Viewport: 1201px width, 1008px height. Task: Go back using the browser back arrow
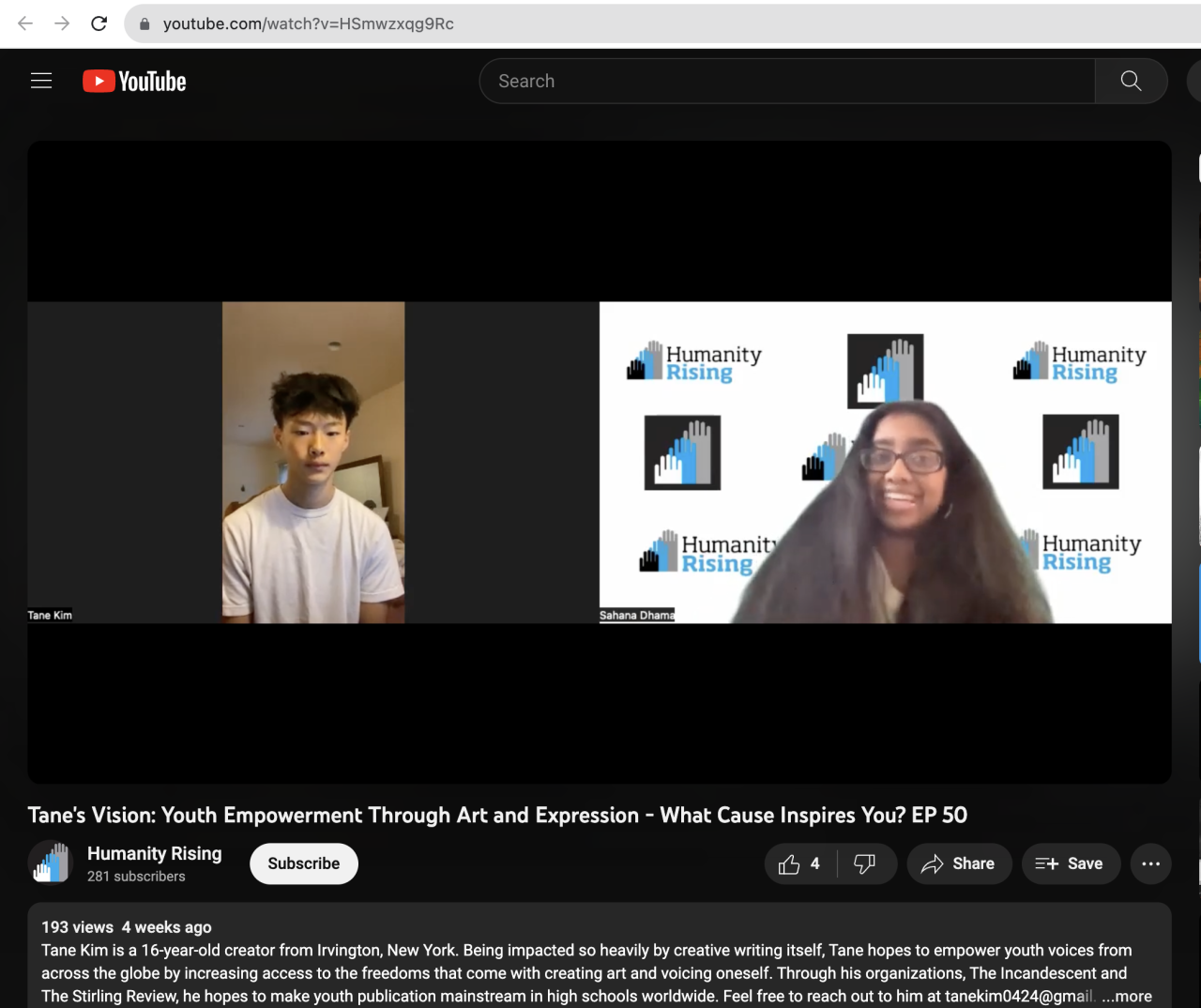25,23
